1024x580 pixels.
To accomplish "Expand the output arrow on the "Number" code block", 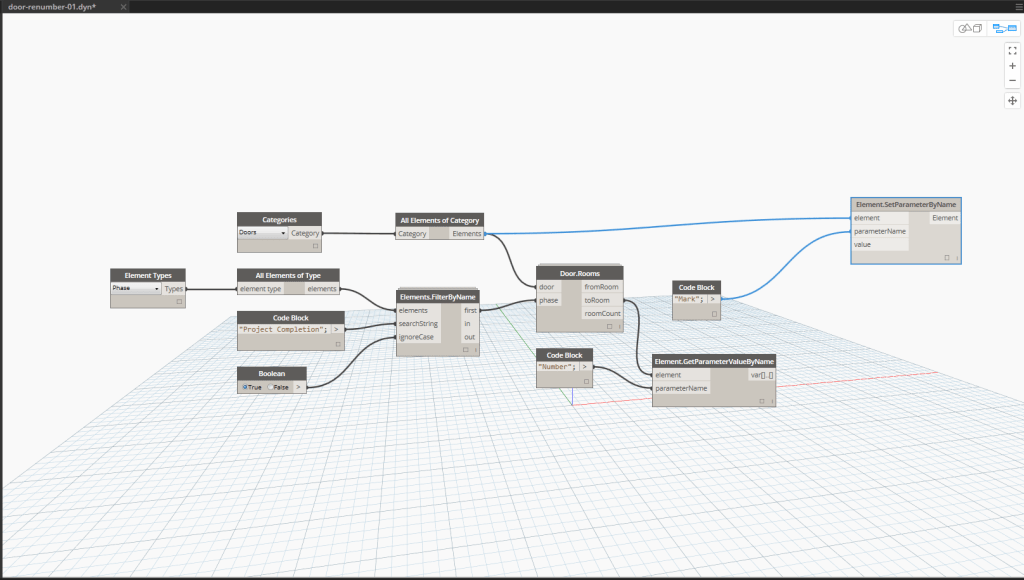I will 586,366.
